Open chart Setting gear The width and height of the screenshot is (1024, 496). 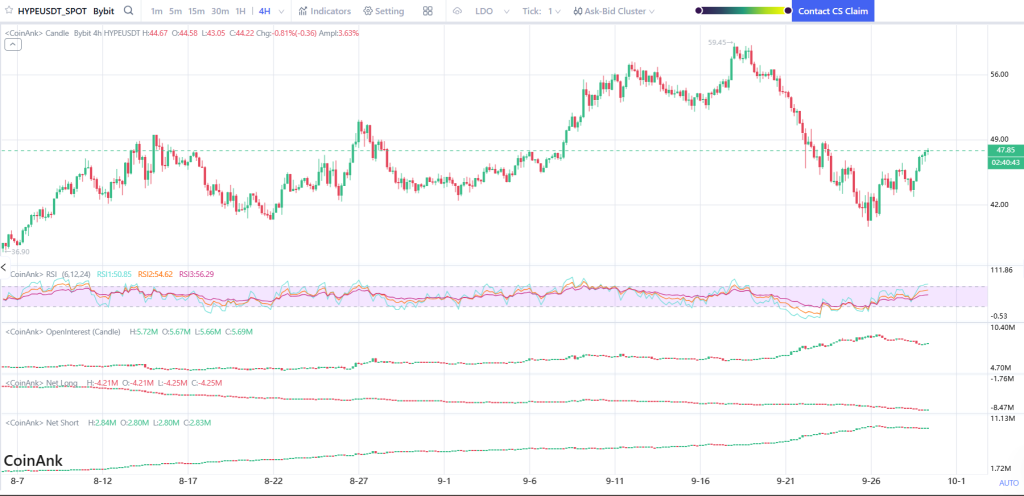(x=384, y=11)
